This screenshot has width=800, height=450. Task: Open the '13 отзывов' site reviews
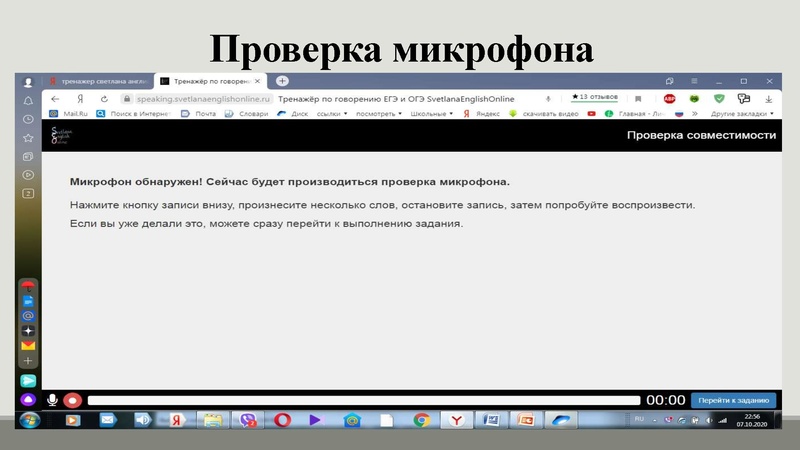(595, 97)
